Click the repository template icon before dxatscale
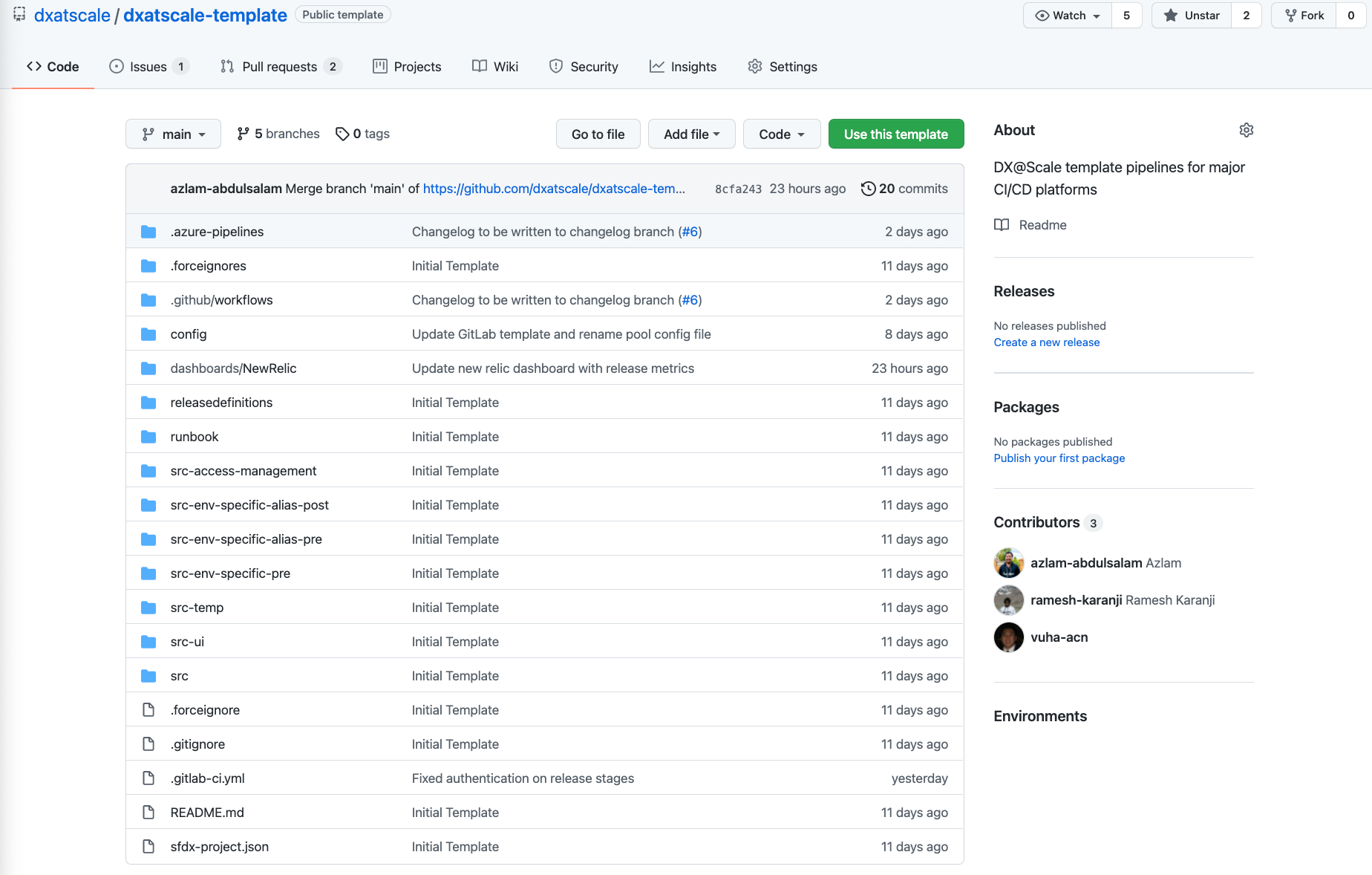 tap(19, 14)
